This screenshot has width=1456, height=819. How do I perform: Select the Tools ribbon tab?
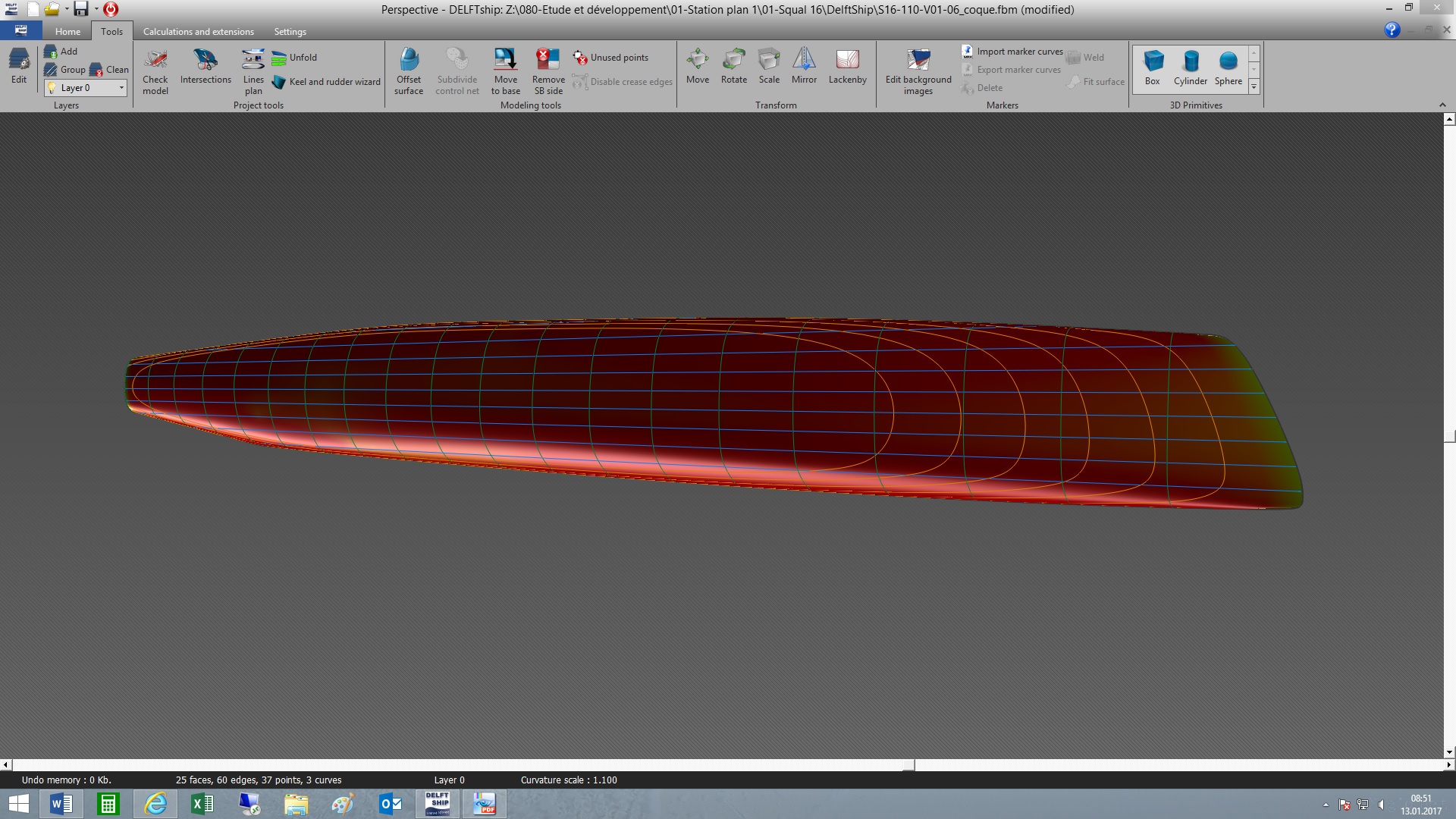pyautogui.click(x=111, y=32)
